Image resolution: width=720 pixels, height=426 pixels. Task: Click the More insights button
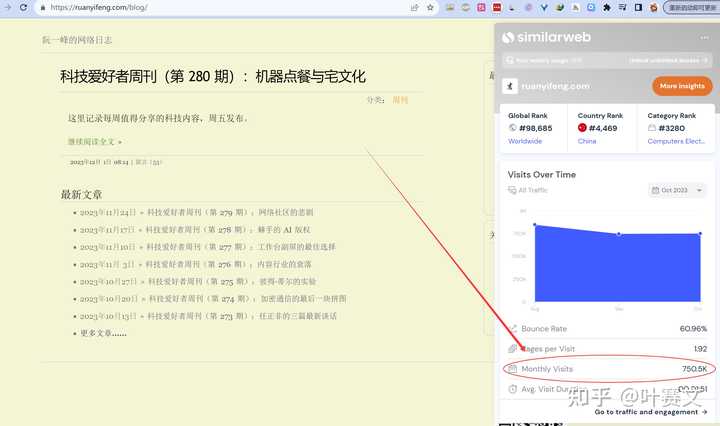pyautogui.click(x=682, y=86)
